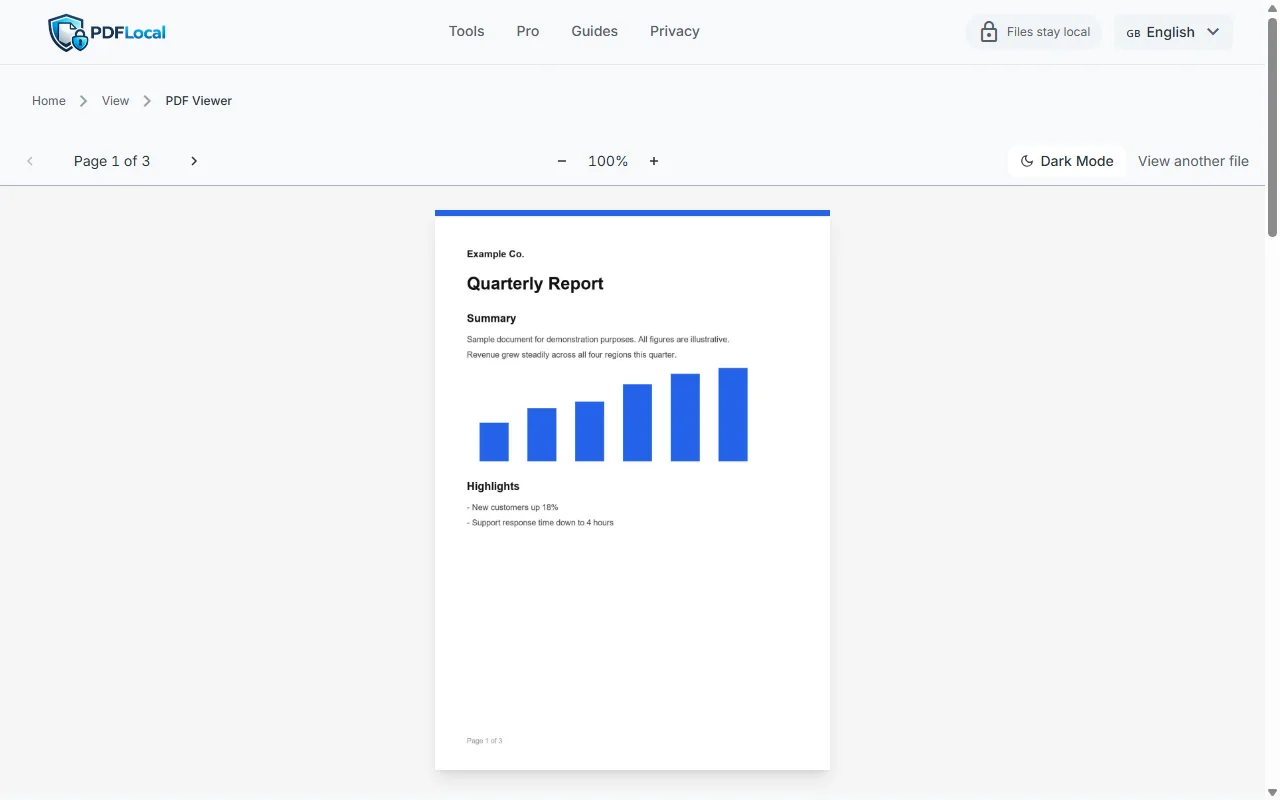Open the Privacy menu item
1280x800 pixels.
[675, 31]
